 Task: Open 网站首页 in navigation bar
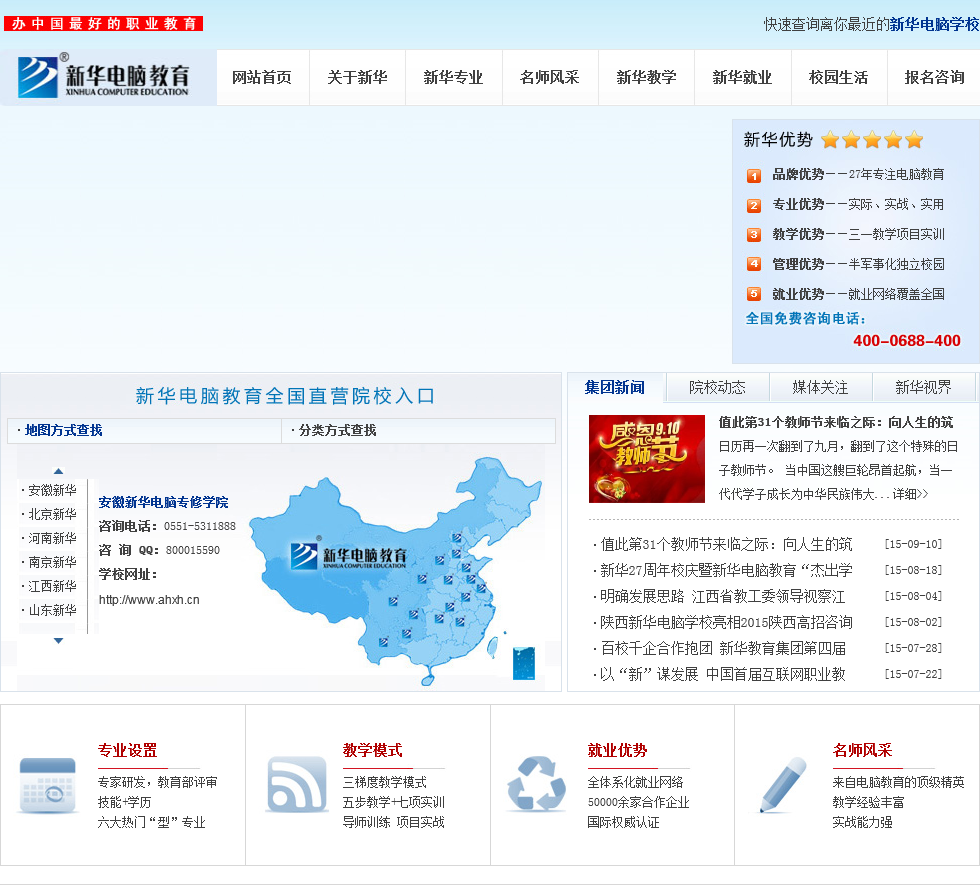click(262, 77)
